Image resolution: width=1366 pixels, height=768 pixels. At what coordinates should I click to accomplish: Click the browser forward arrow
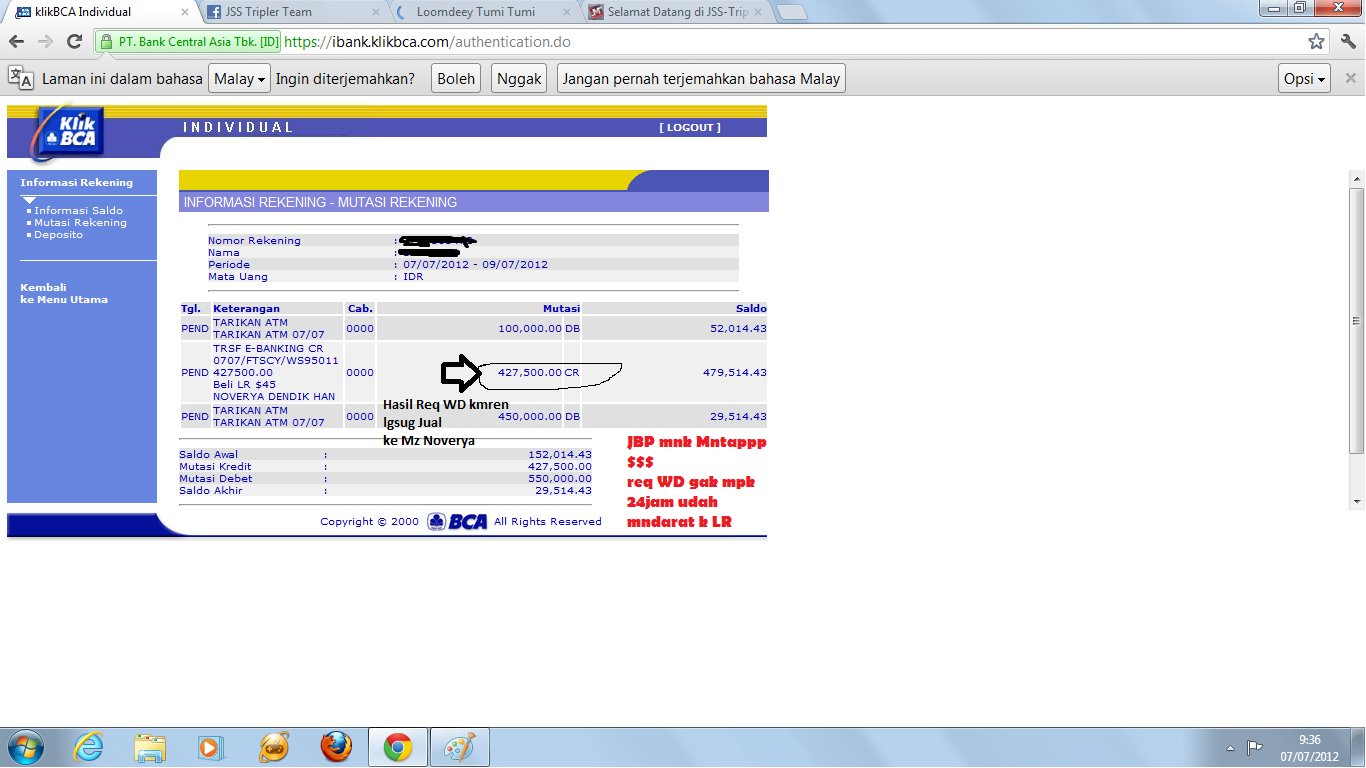pyautogui.click(x=45, y=42)
